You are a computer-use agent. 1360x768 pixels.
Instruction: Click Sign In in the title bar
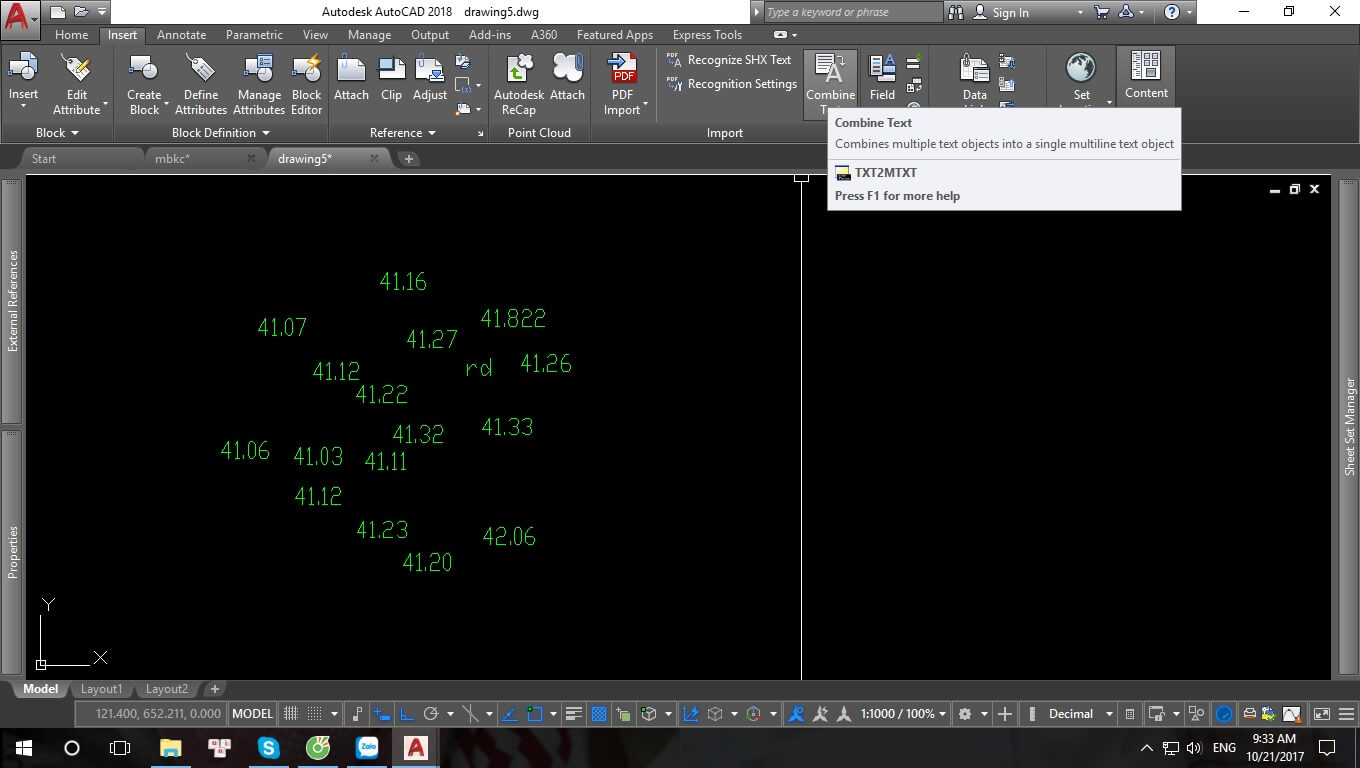click(1010, 13)
